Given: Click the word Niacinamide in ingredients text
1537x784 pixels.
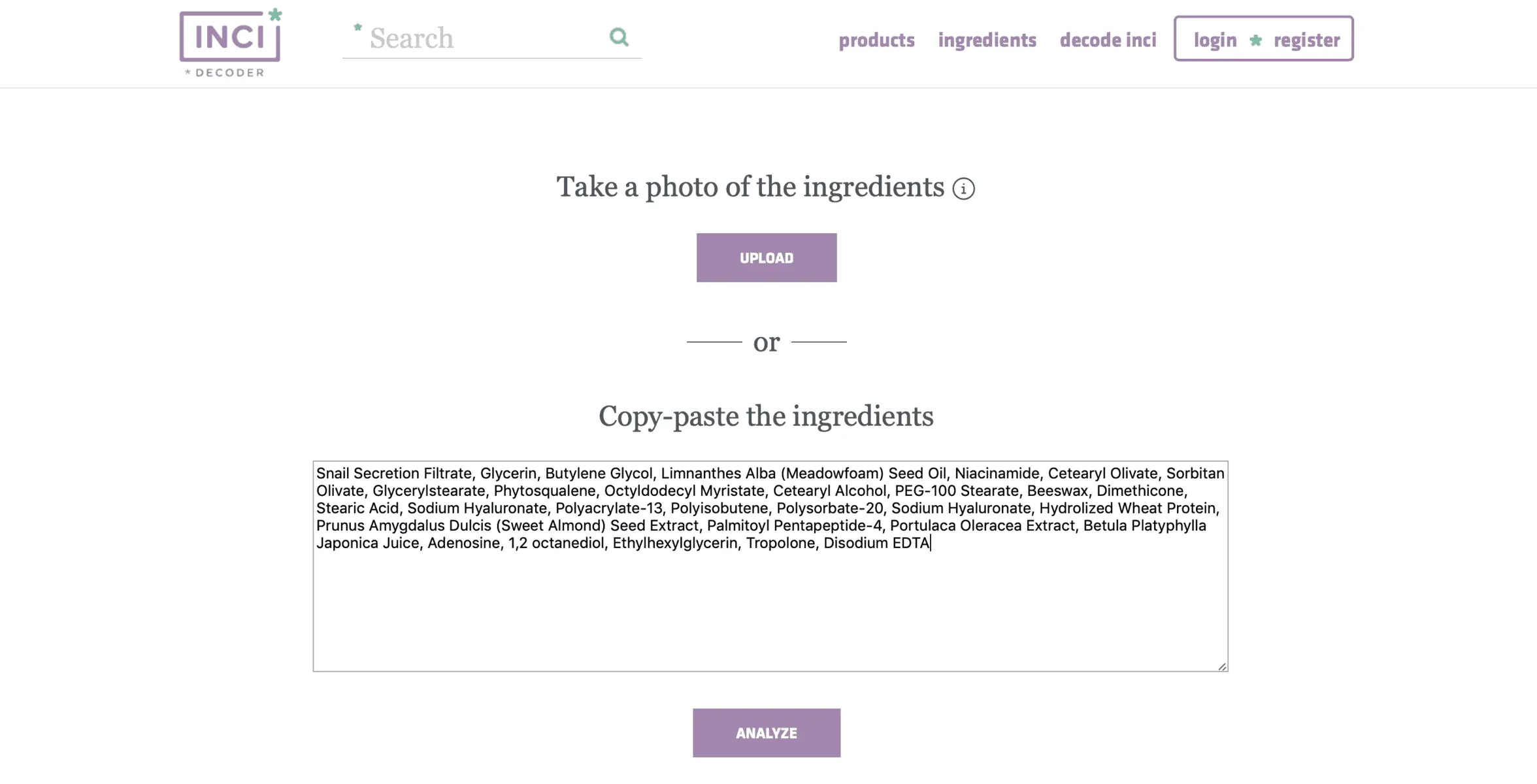Looking at the screenshot, I should pos(997,473).
